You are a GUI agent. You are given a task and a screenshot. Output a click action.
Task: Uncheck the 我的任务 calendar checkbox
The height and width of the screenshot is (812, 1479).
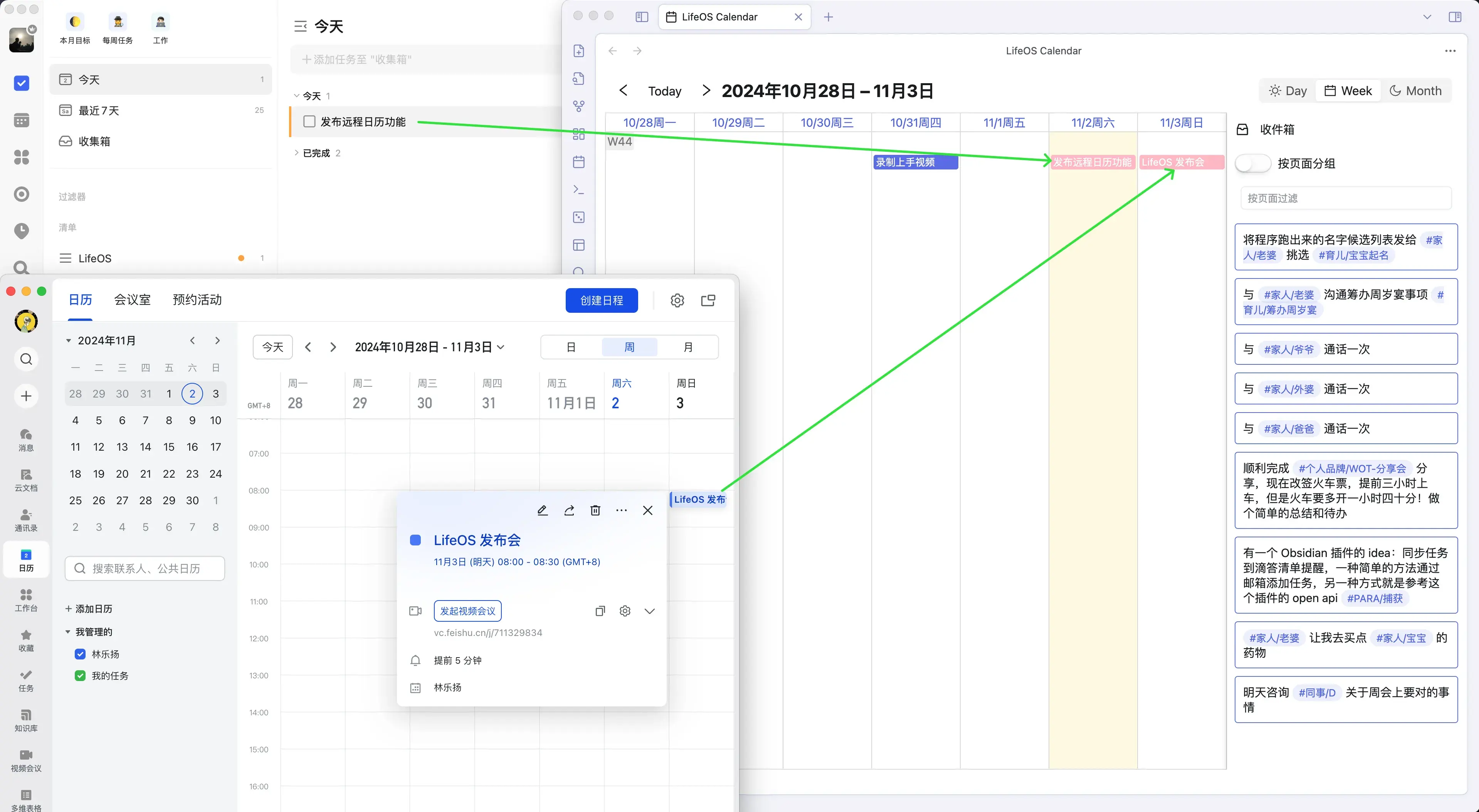click(x=81, y=675)
